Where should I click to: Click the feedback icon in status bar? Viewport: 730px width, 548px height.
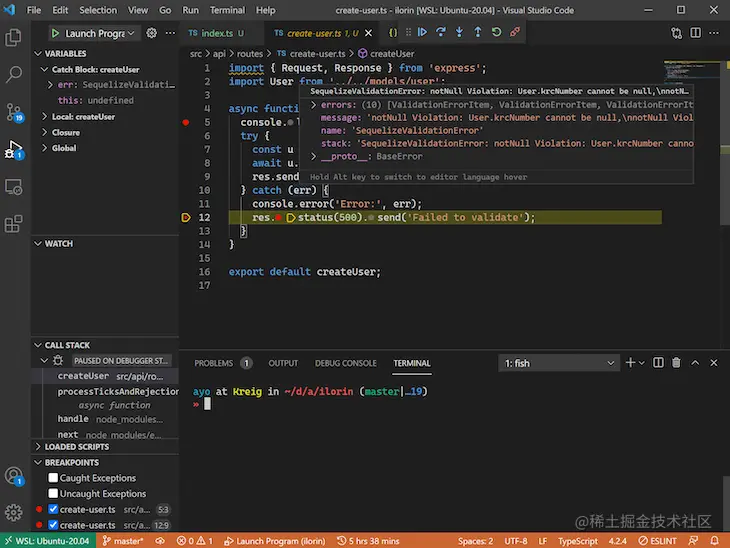pyautogui.click(x=693, y=541)
